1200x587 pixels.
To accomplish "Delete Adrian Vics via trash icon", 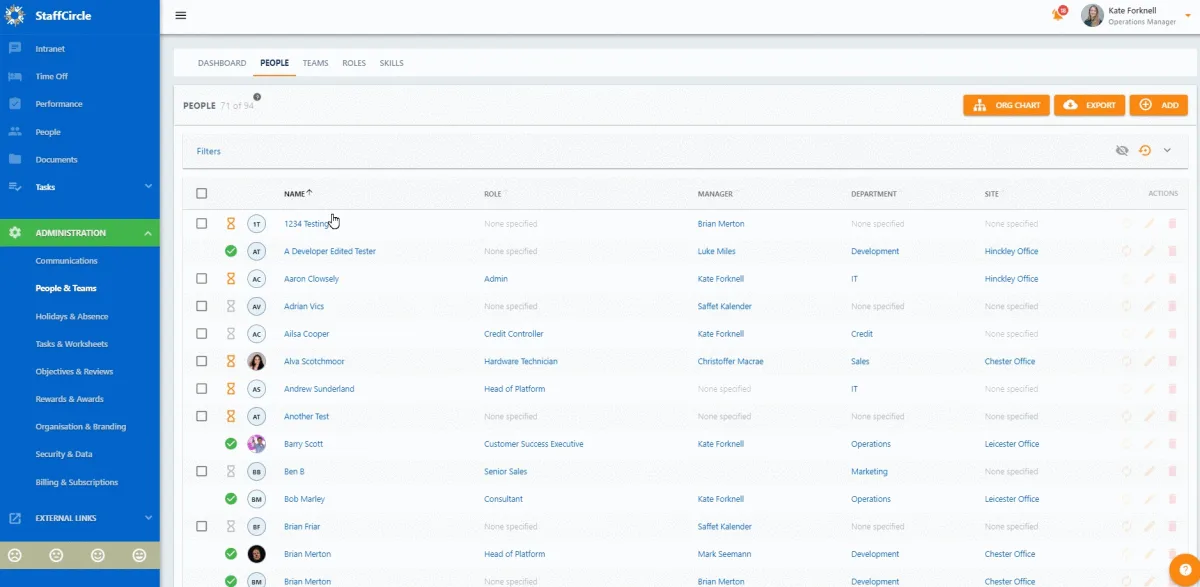I will [x=1172, y=306].
